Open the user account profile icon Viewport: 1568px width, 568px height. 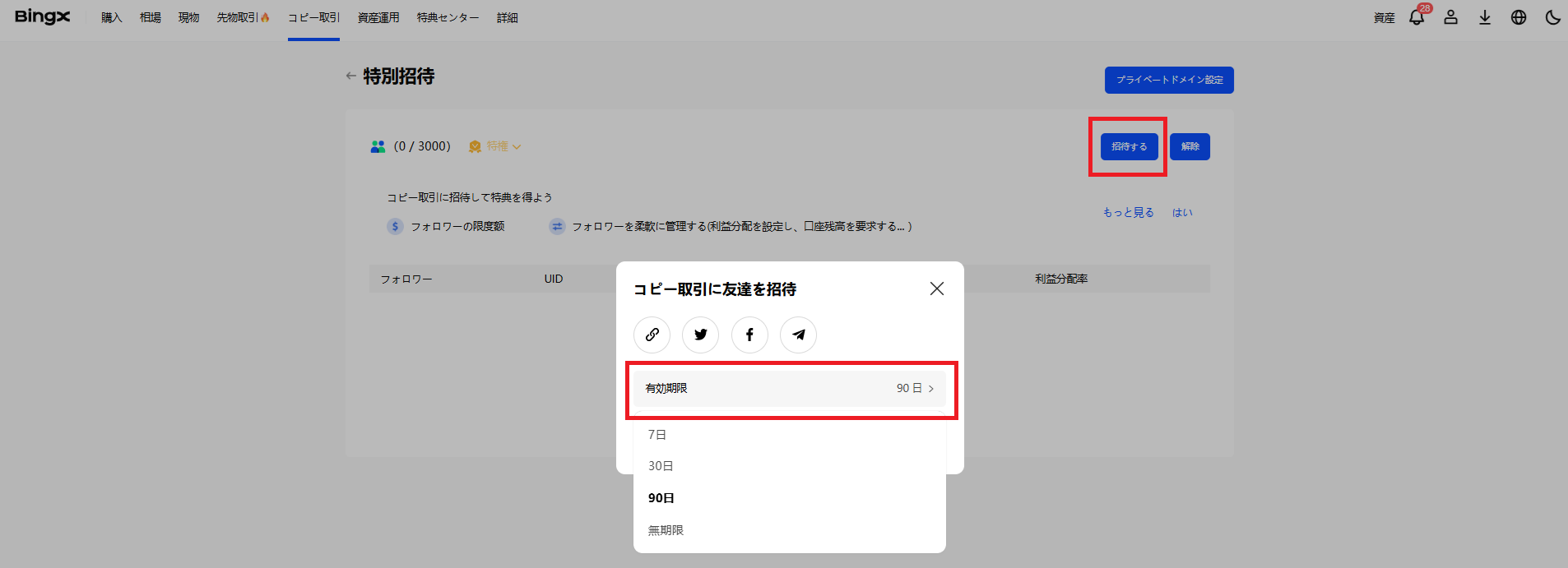tap(1450, 17)
